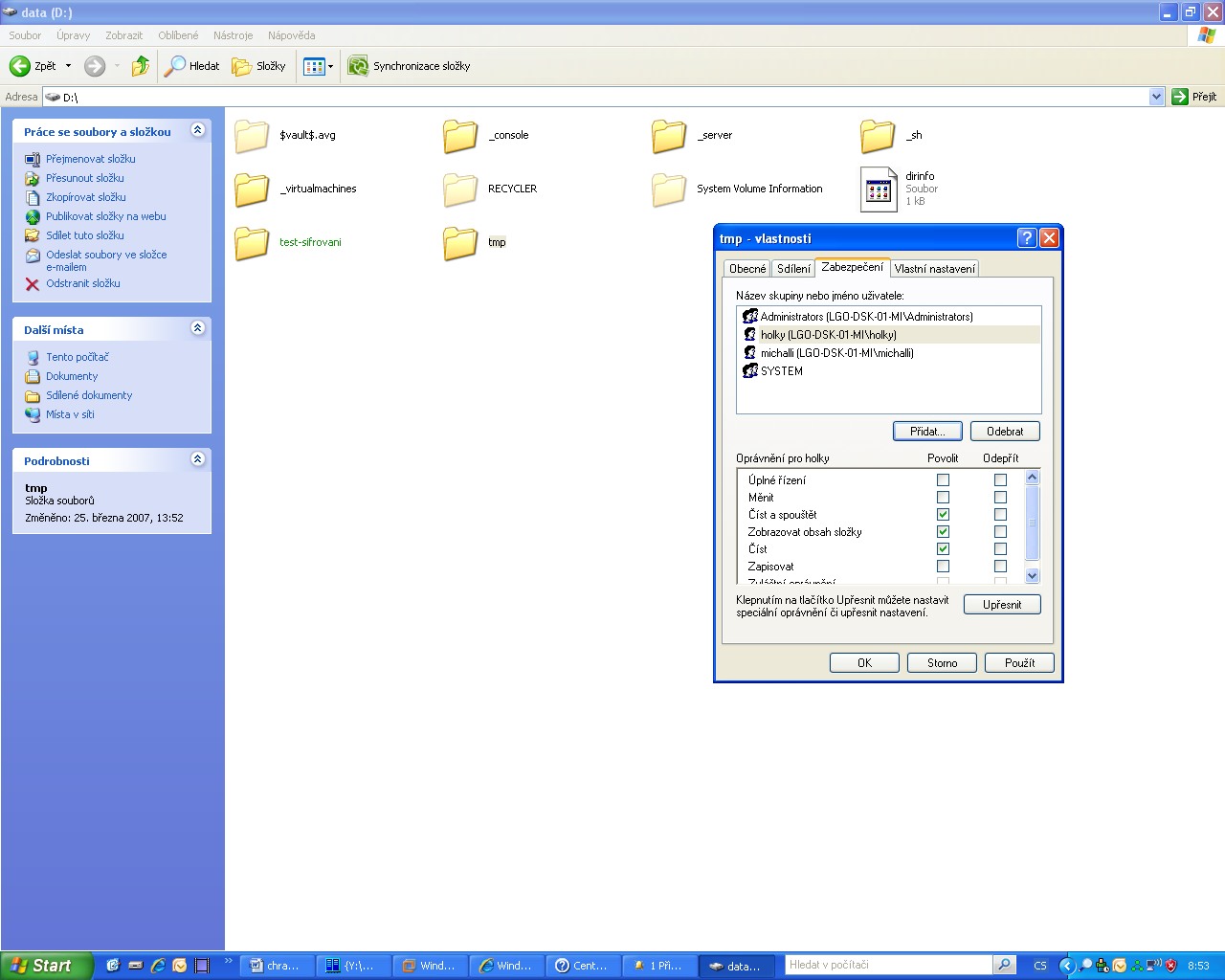Uncheck Allow for Číst a spouštět

pos(943,515)
